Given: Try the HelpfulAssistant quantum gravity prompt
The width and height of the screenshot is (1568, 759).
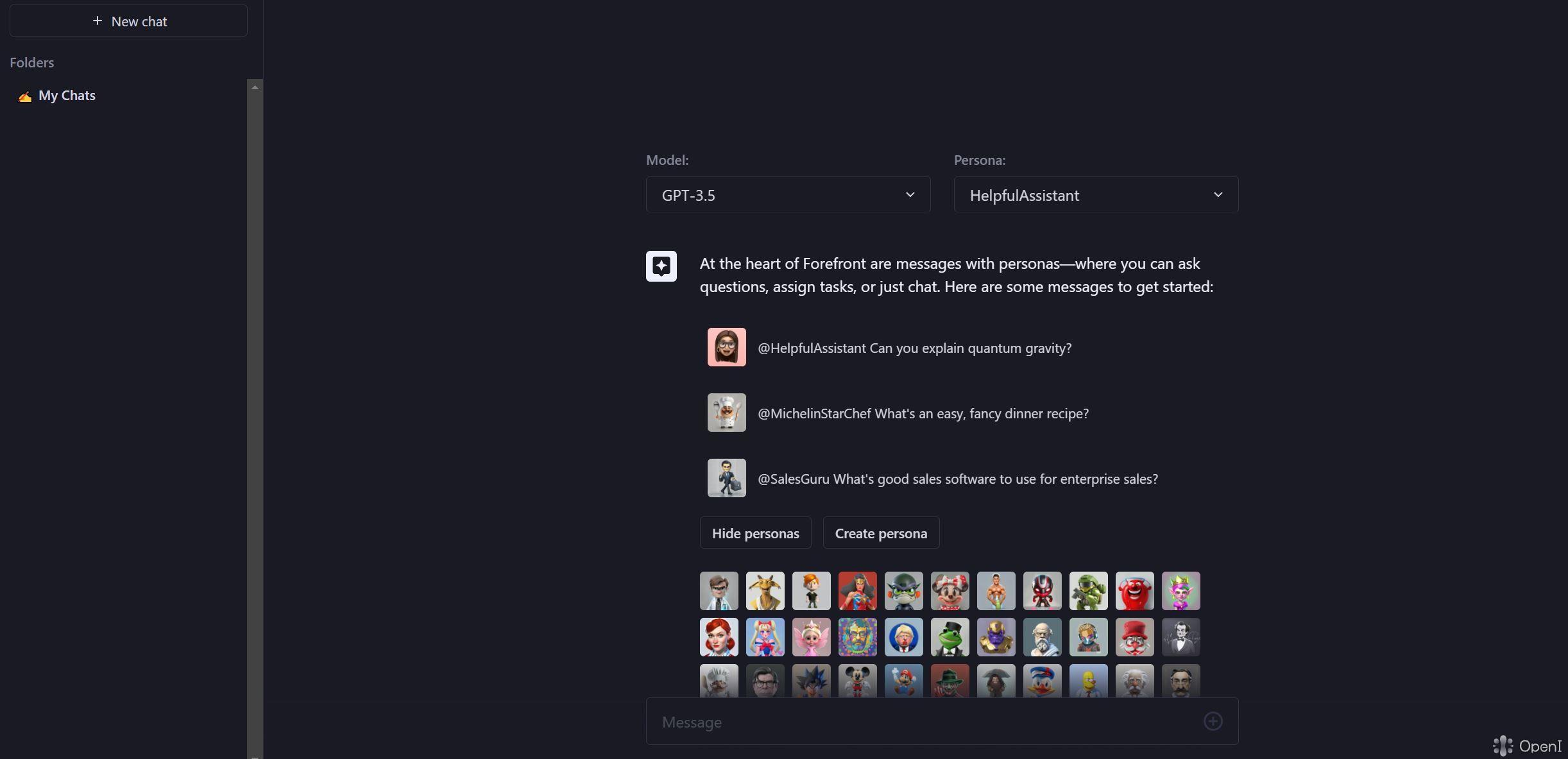Looking at the screenshot, I should pyautogui.click(x=914, y=348).
